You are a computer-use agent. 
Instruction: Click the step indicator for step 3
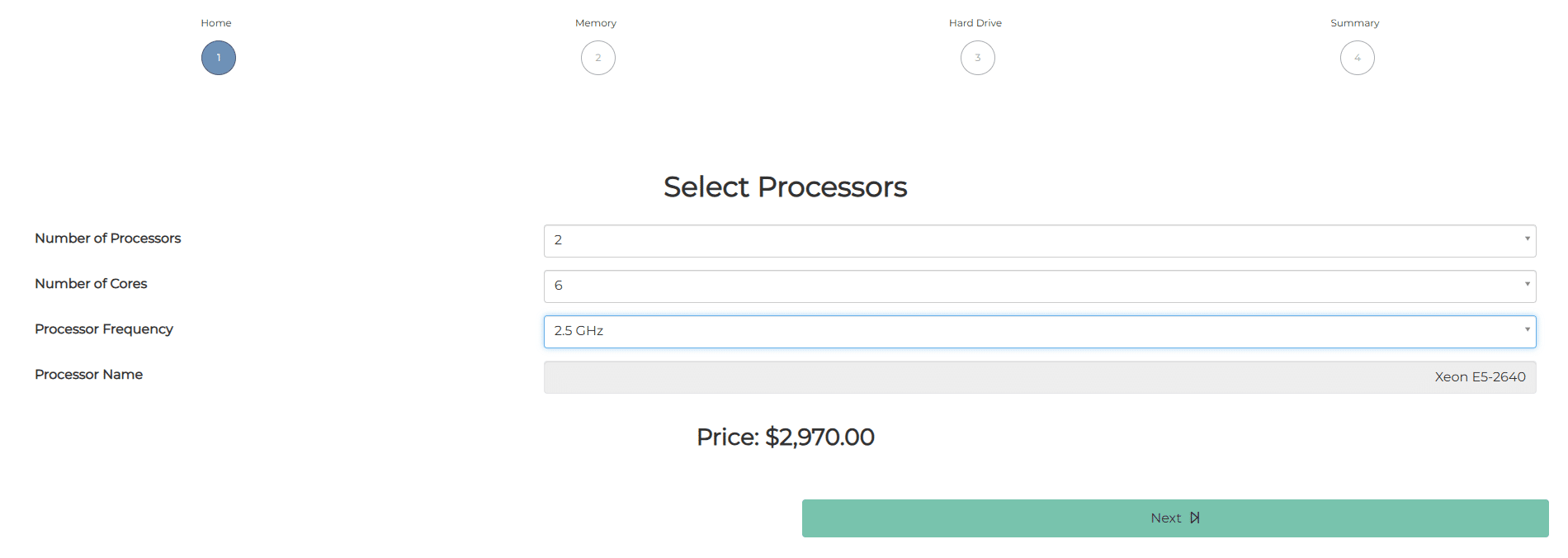tap(977, 58)
